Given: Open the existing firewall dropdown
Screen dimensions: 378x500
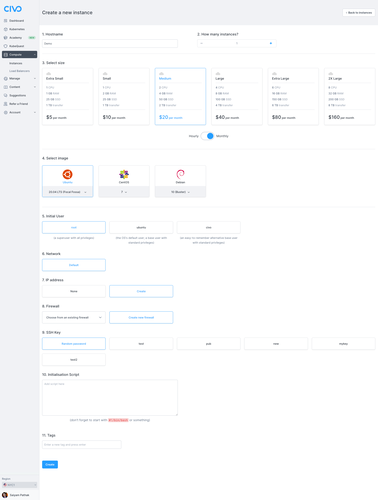Looking at the screenshot, I should coord(74,317).
